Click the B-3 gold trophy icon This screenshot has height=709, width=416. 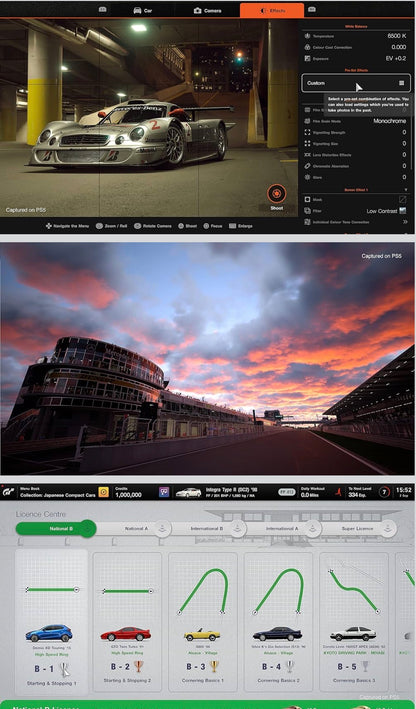[214, 666]
